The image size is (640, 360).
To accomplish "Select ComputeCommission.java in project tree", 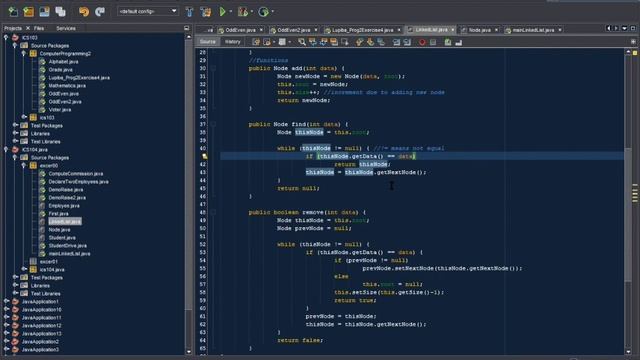I will point(76,174).
